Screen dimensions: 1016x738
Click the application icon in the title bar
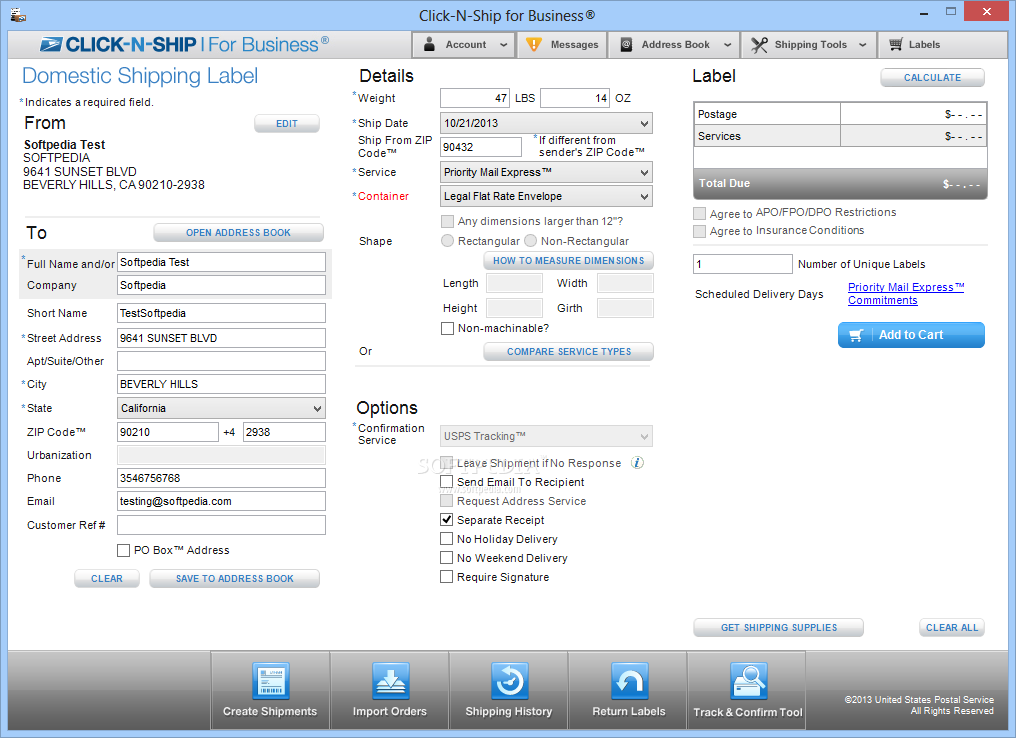18,14
